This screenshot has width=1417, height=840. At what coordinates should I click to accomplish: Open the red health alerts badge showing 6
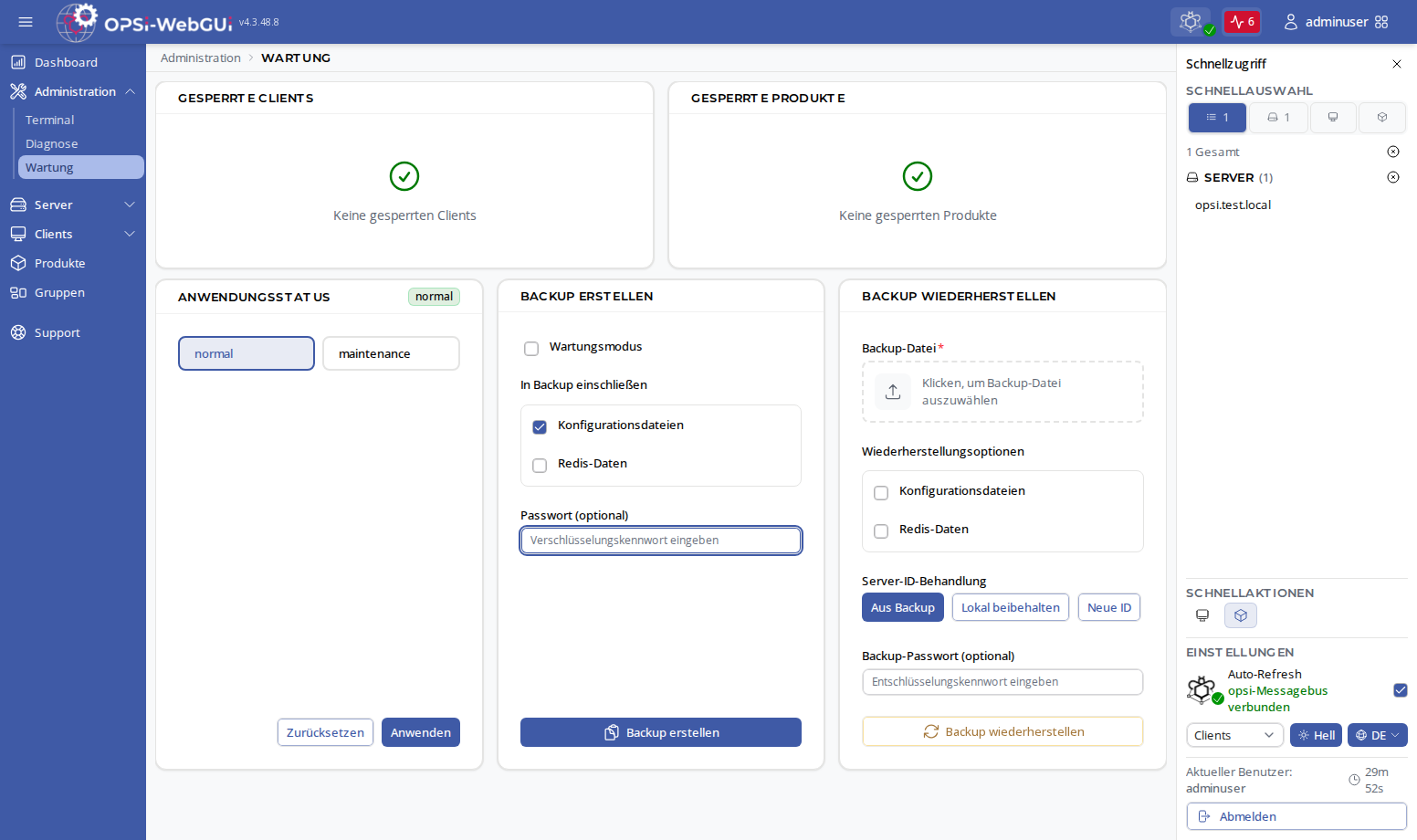(x=1242, y=22)
